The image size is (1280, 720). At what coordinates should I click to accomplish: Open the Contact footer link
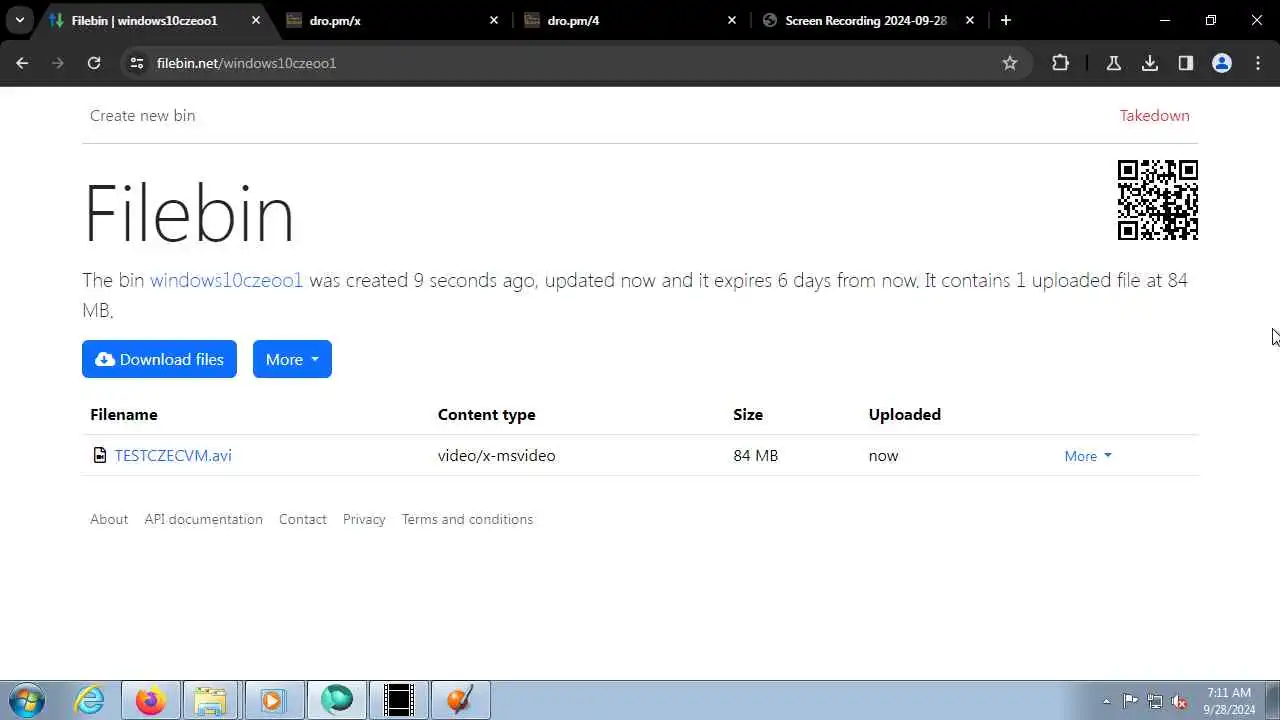pyautogui.click(x=302, y=520)
